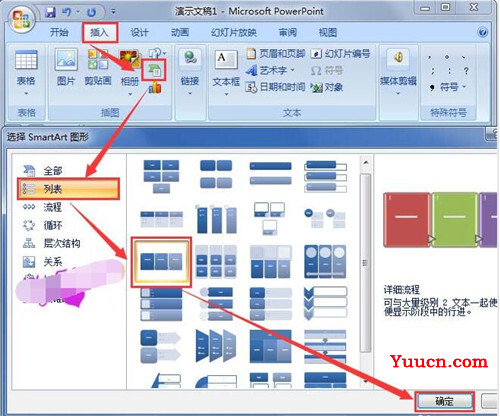The height and width of the screenshot is (416, 500).
Task: Select 列表 category in SmartArt dialog
Action: 69,189
